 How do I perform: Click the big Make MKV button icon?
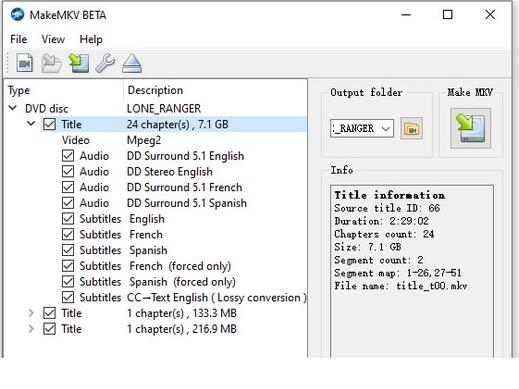(x=470, y=128)
